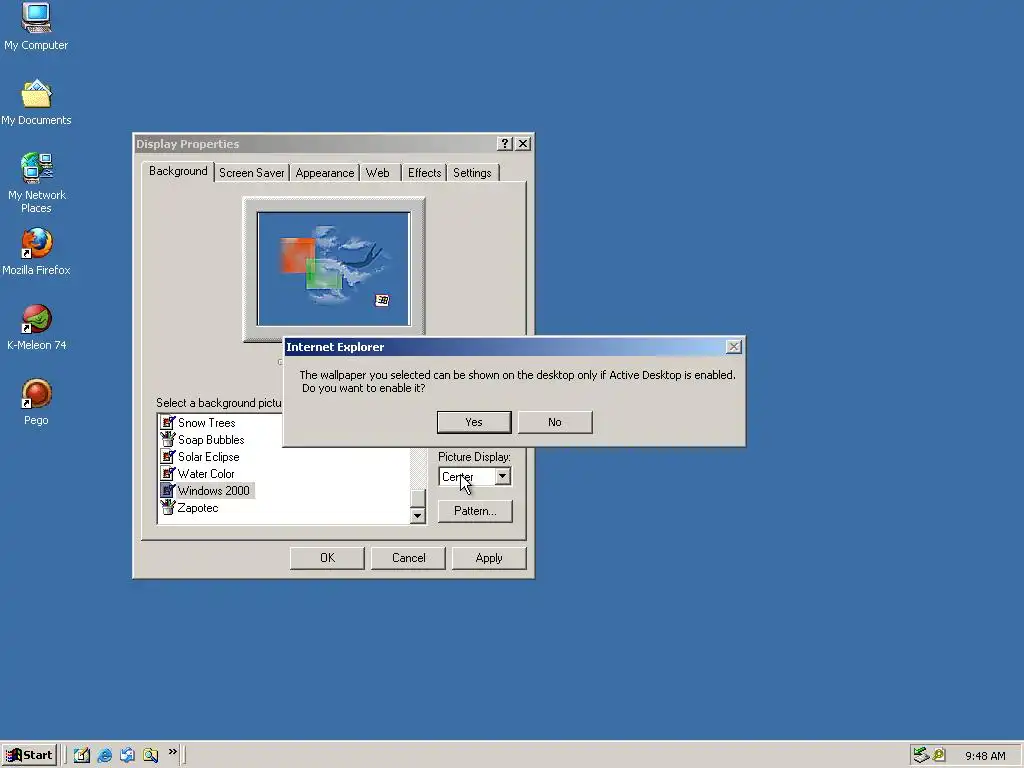Launch Internet Explorer from quick launch

tap(104, 755)
